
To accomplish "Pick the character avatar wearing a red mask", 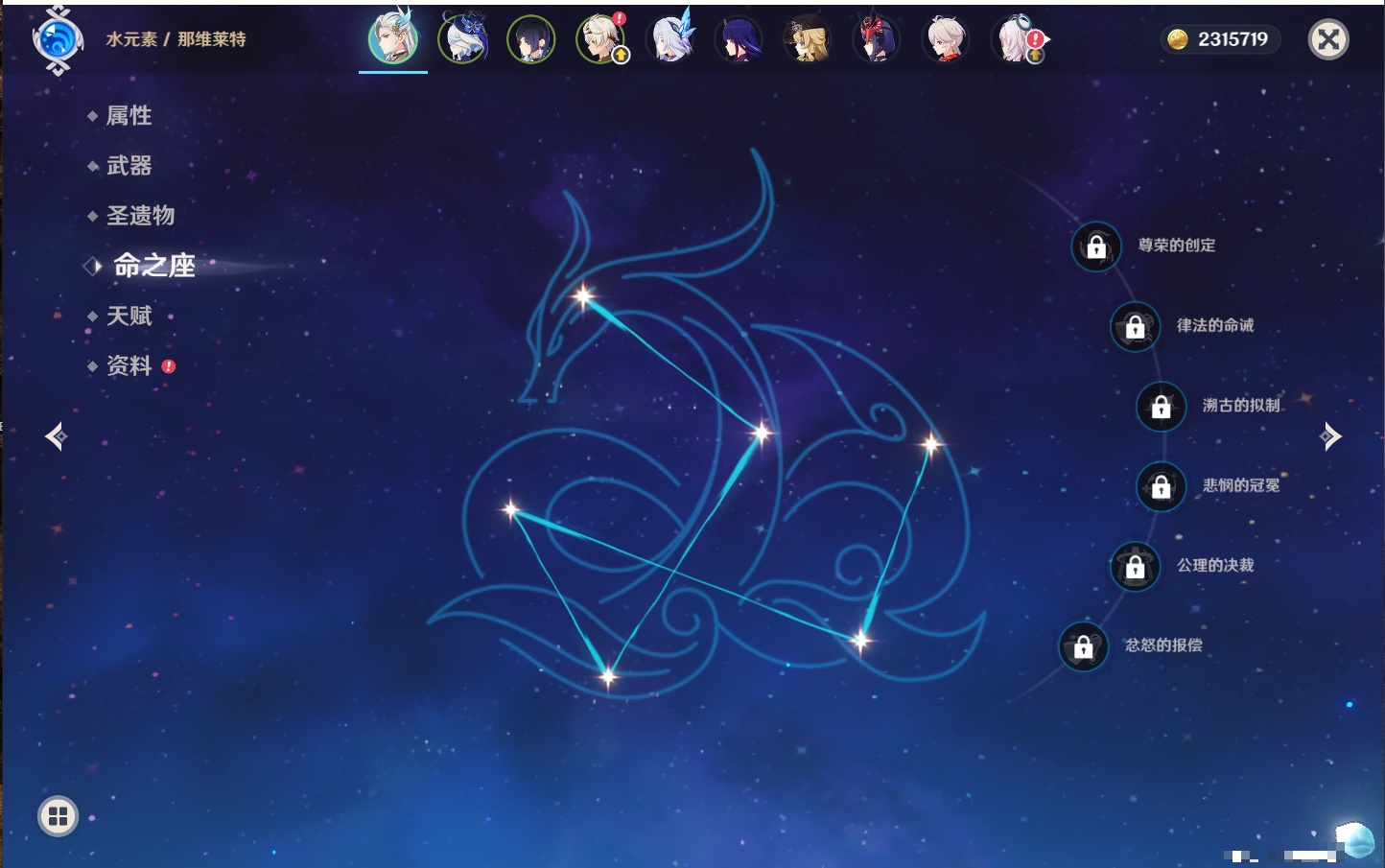I will coord(877,39).
